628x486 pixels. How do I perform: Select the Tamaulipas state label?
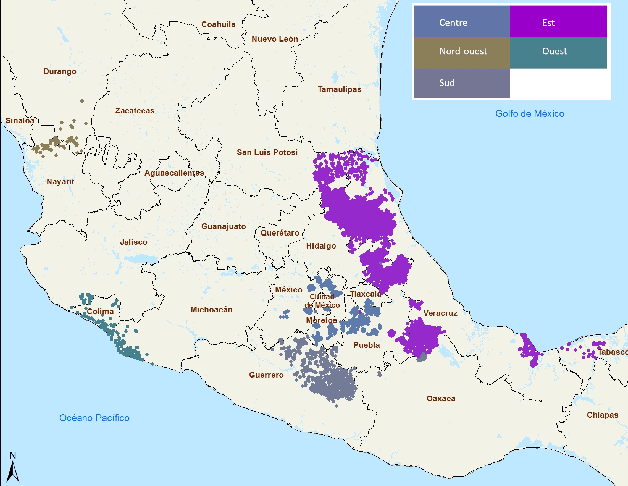339,89
